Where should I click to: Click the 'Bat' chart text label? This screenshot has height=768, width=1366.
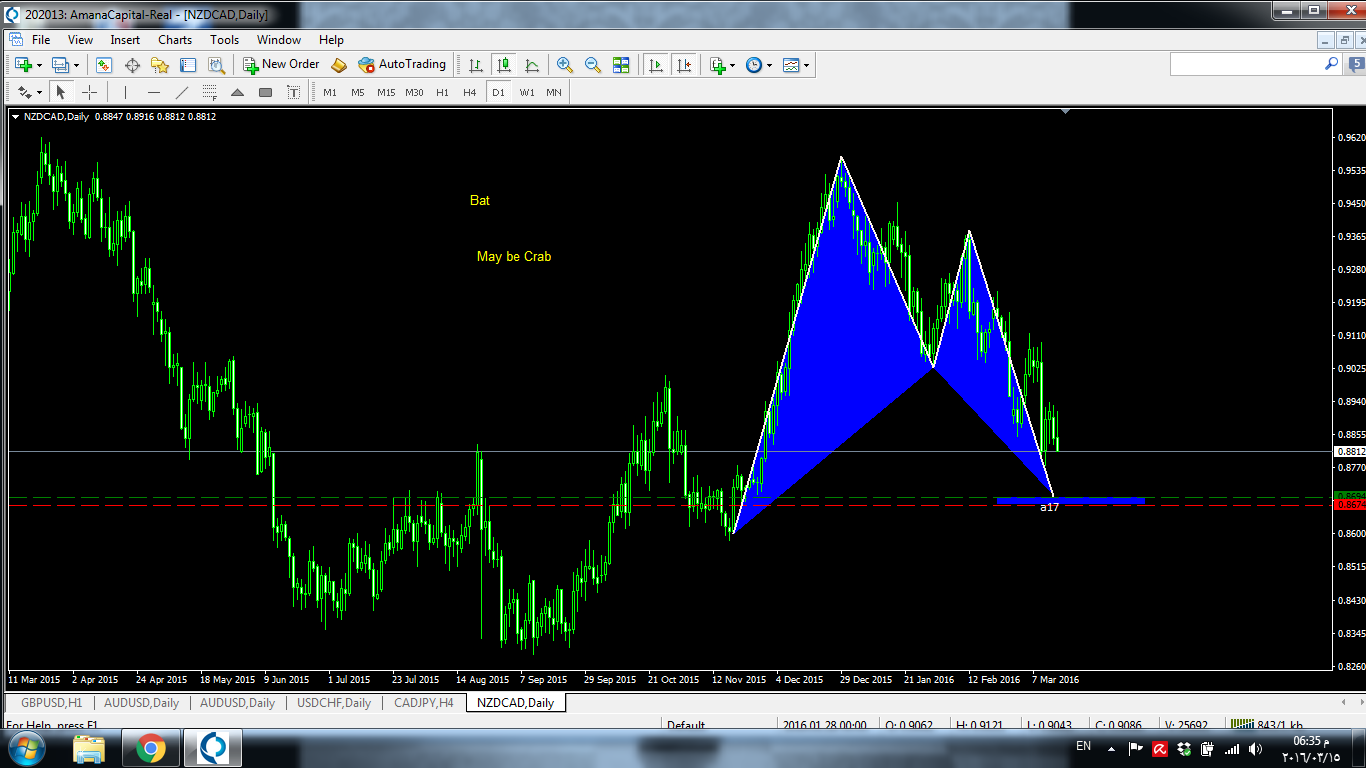click(x=480, y=200)
